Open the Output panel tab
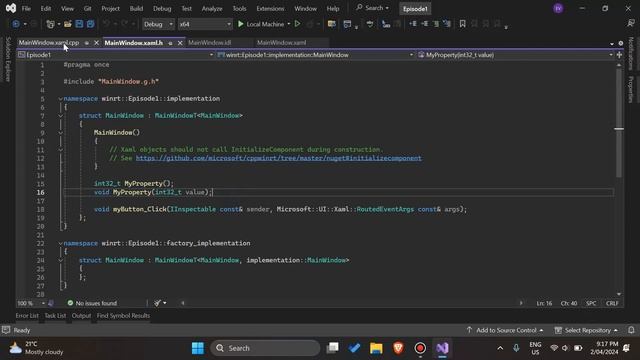This screenshot has height=360, width=640. (81, 316)
